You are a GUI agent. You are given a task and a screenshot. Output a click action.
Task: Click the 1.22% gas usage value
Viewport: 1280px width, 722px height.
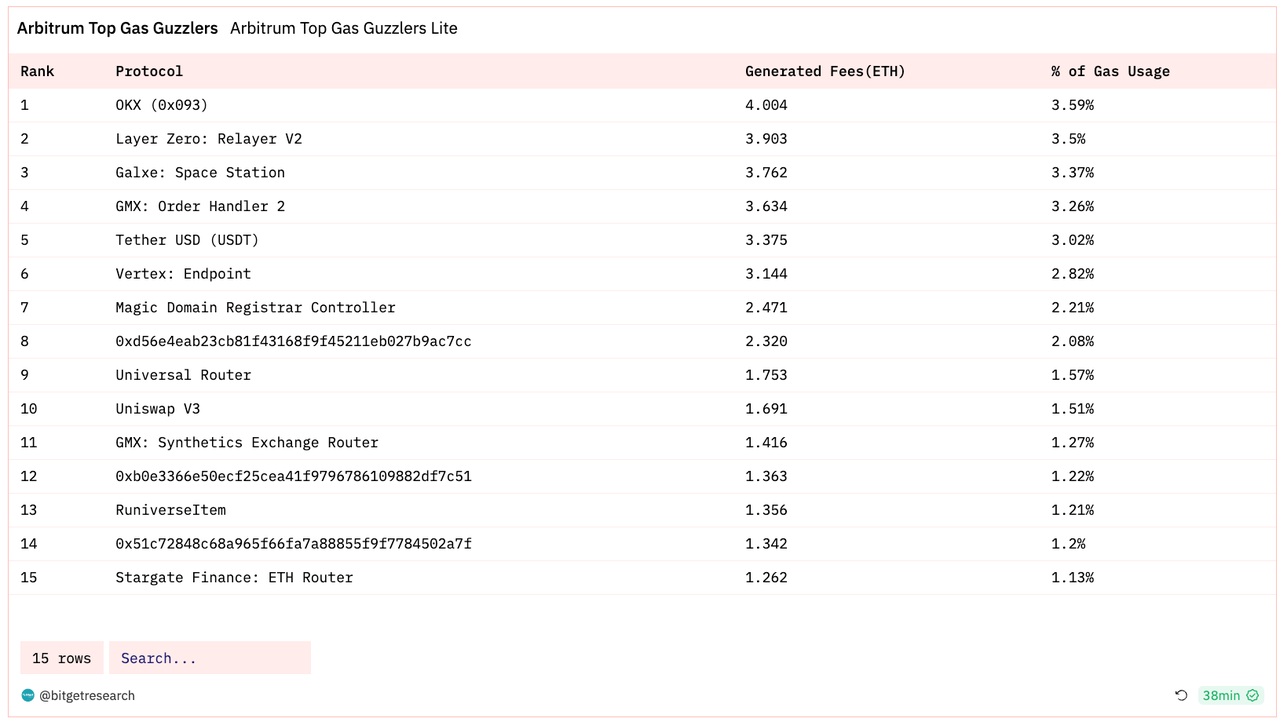click(1072, 476)
